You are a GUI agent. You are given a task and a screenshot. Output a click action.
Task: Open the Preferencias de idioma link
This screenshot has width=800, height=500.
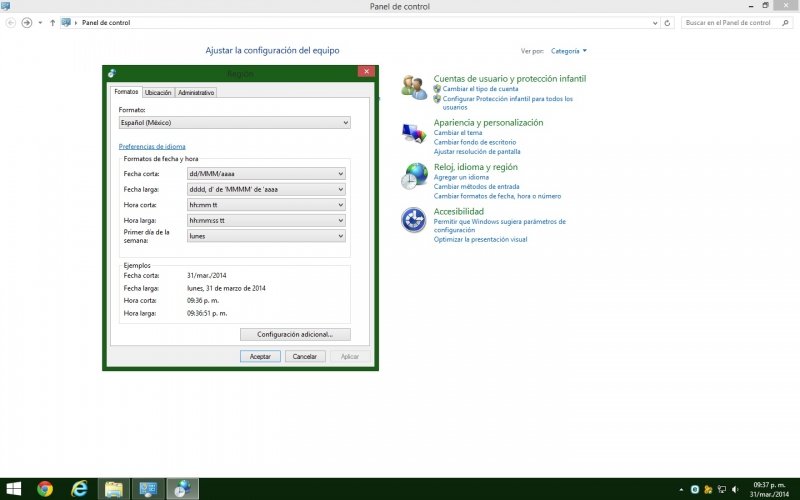click(x=152, y=147)
